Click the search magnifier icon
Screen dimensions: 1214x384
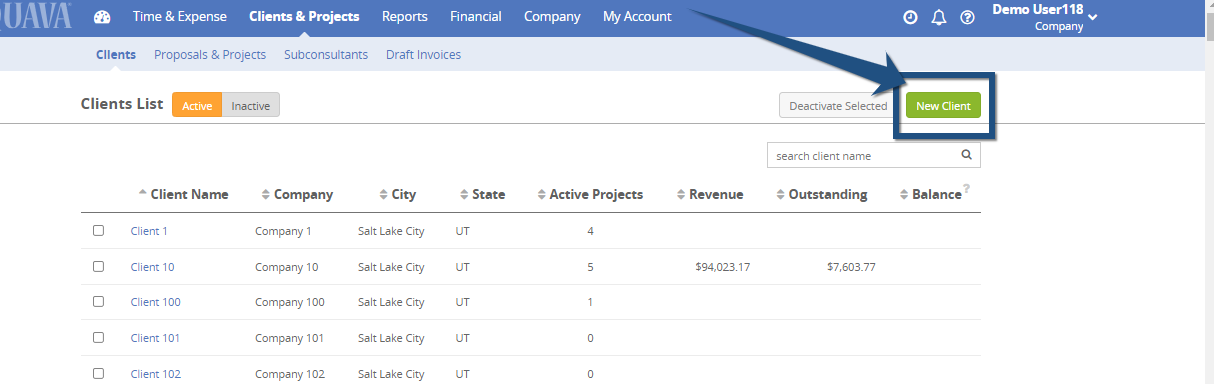tap(966, 155)
